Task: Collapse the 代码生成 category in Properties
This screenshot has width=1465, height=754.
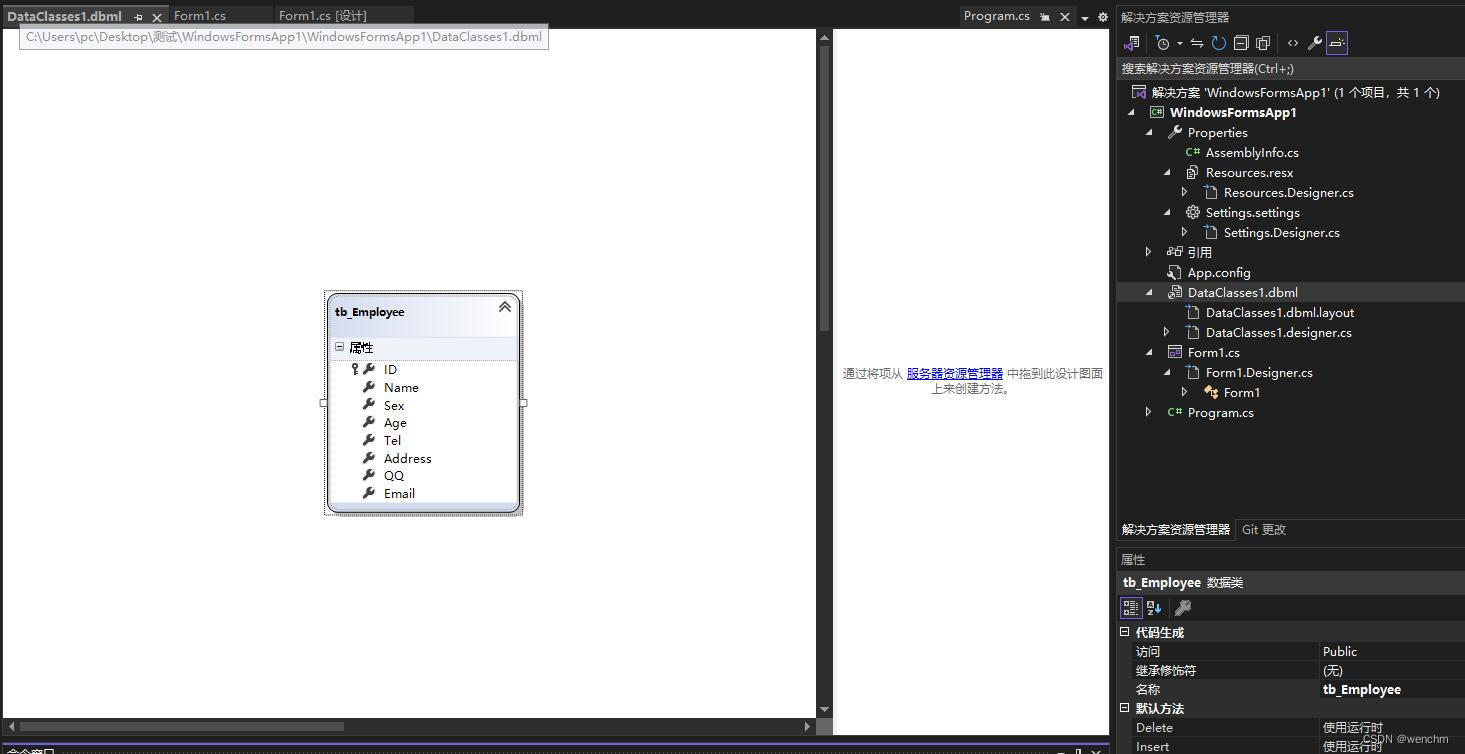Action: [1124, 631]
